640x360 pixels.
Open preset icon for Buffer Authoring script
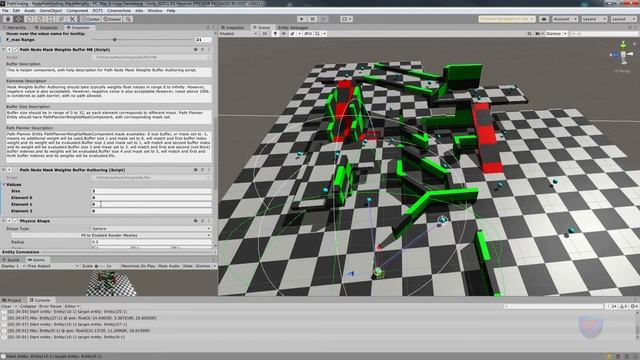202,170
